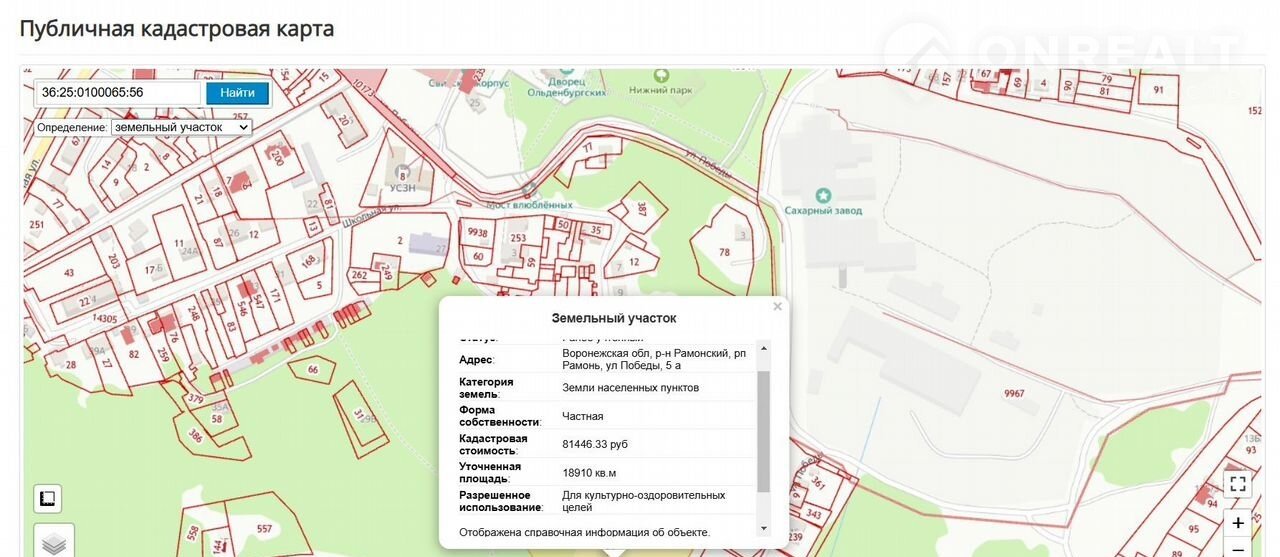Open the map layers switcher

[x=54, y=542]
